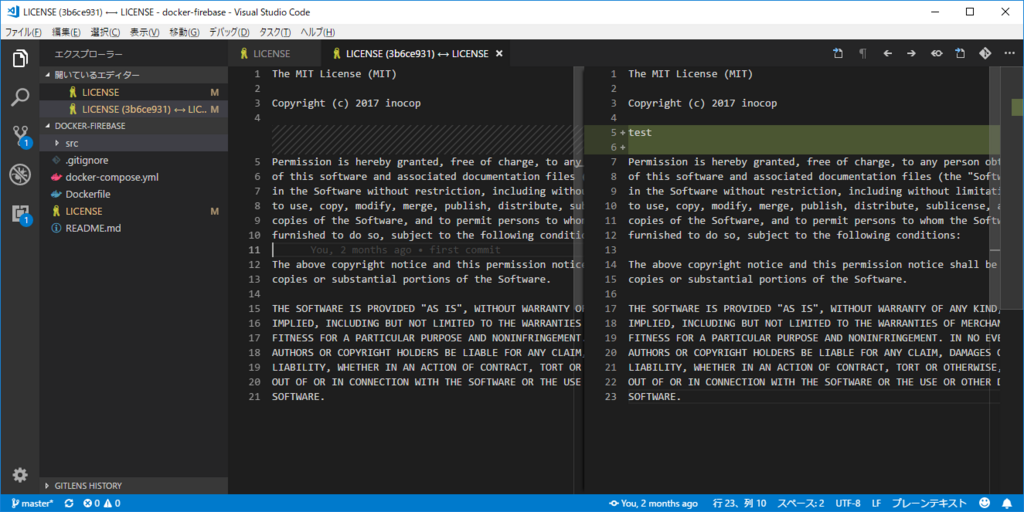Open the ヘルプ(H) menu
1024x512 pixels.
point(317,32)
